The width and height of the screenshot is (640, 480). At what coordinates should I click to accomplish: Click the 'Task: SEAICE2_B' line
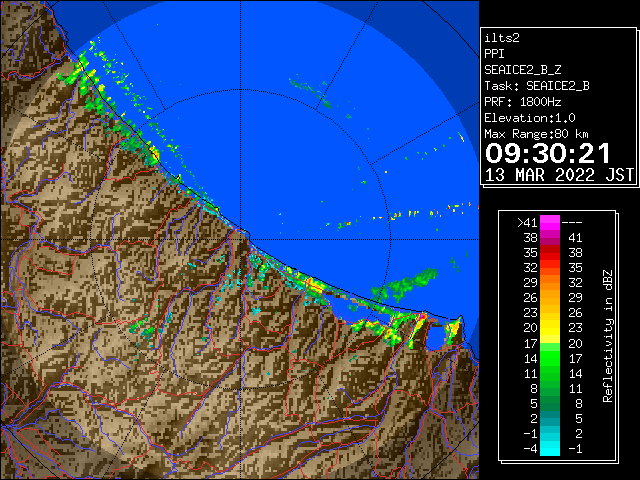(x=536, y=86)
